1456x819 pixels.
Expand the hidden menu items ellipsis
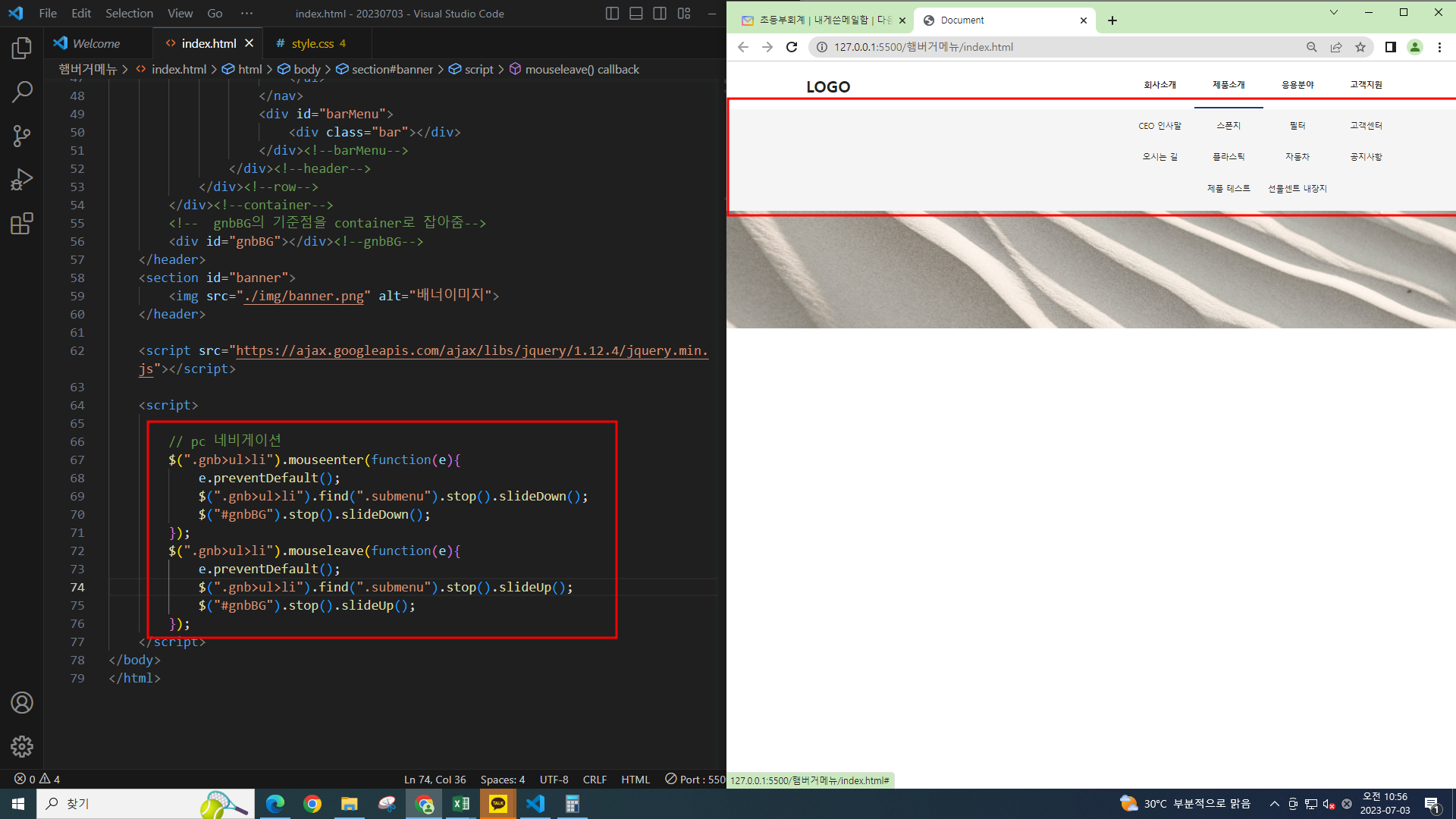(246, 14)
